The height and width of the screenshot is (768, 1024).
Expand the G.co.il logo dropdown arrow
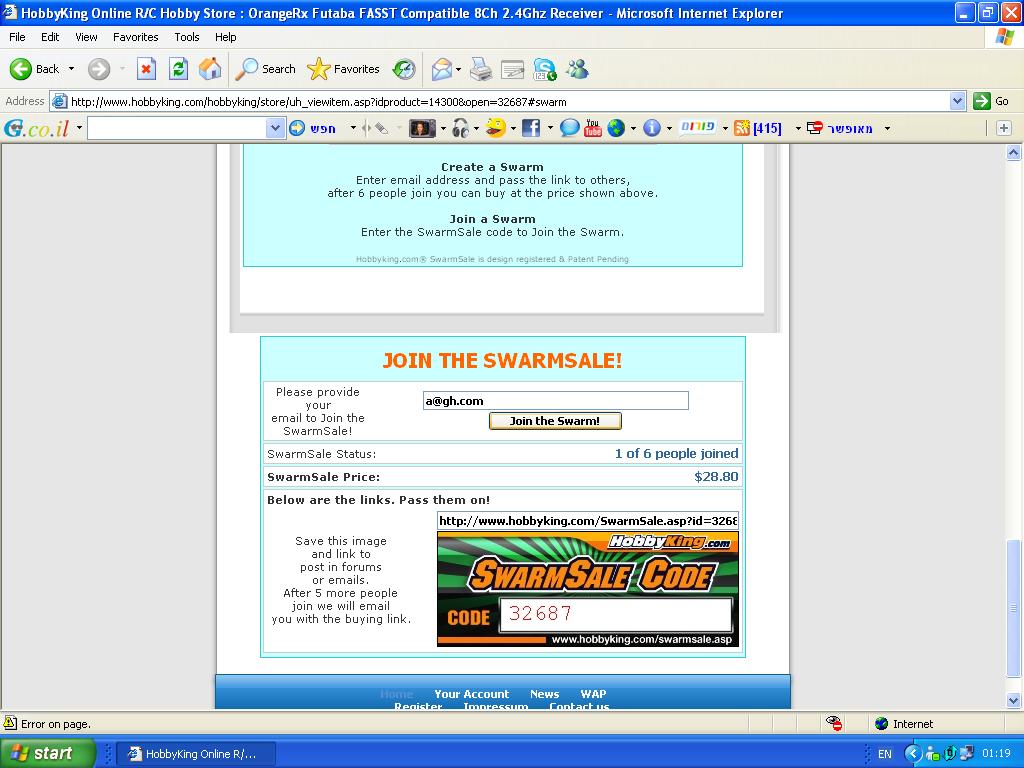(x=79, y=128)
